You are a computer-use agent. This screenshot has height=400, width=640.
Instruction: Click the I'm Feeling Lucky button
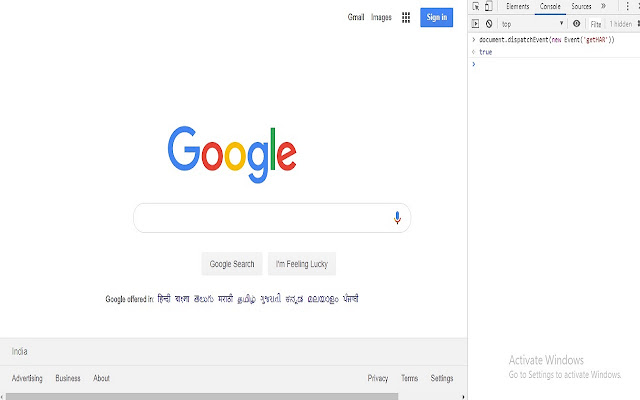coord(302,264)
